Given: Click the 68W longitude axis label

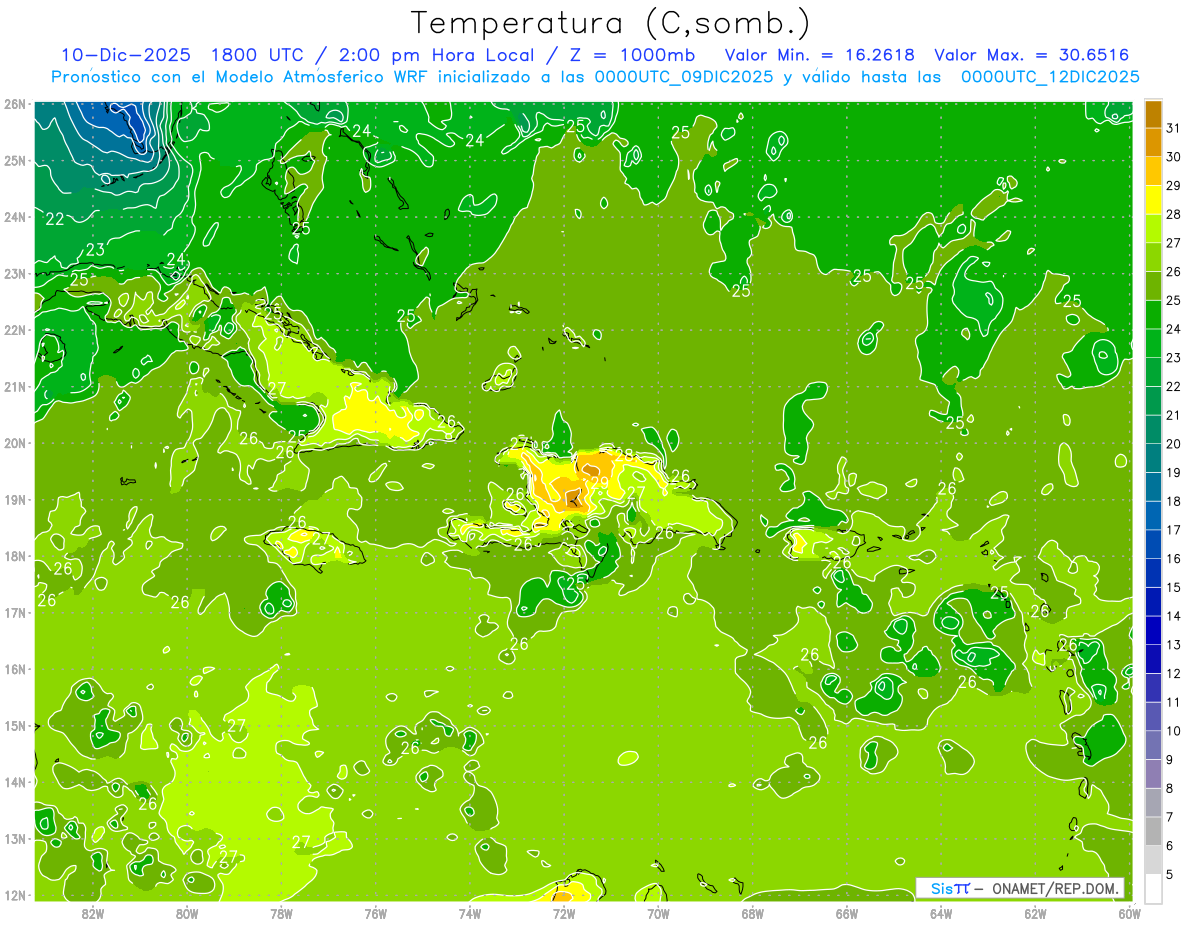Looking at the screenshot, I should 752,912.
